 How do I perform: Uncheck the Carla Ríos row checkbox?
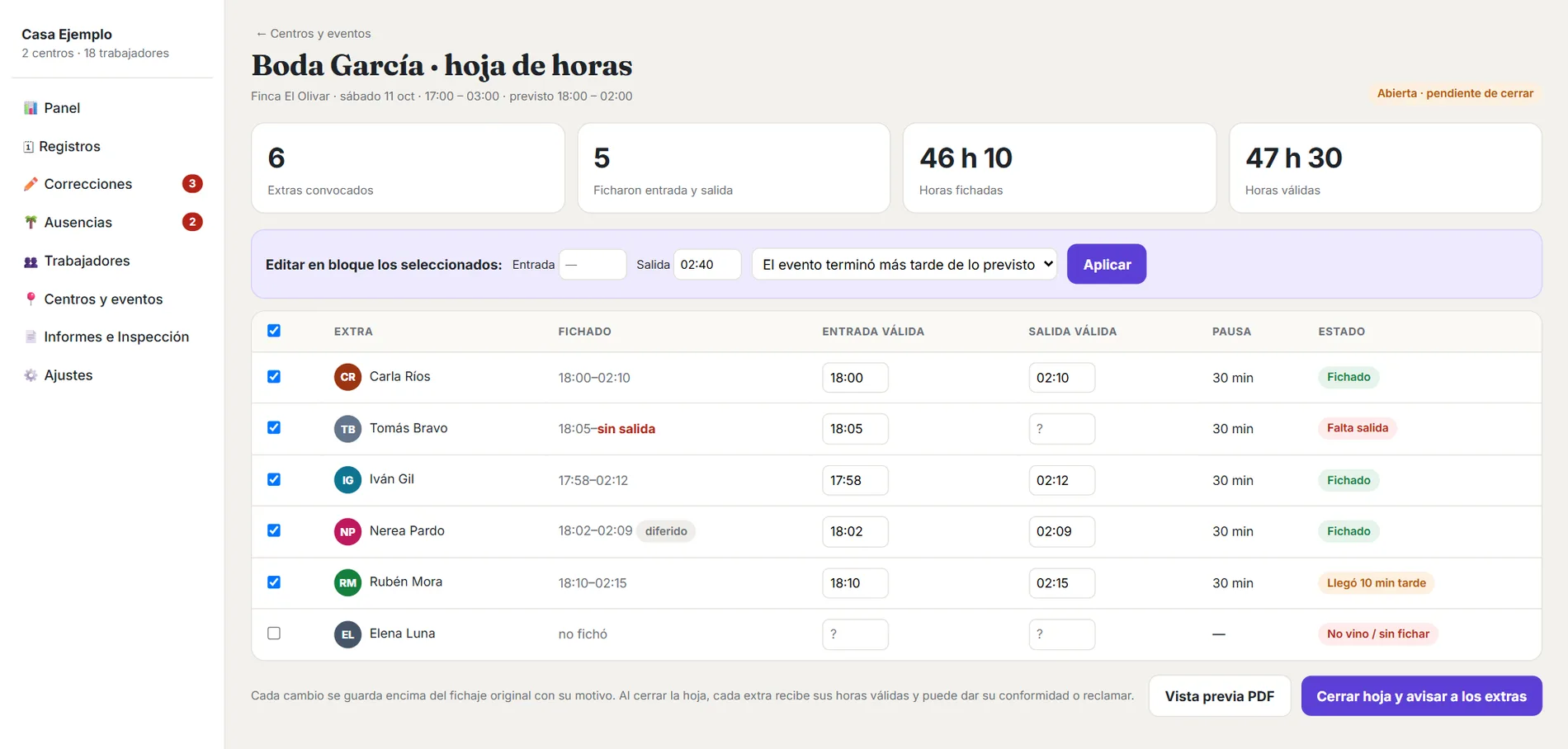[274, 376]
